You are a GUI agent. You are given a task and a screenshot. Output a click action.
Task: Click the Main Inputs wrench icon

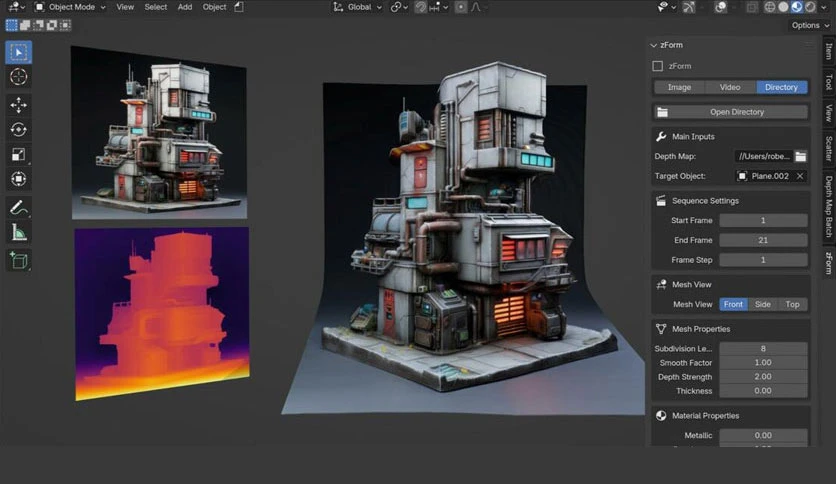point(661,136)
